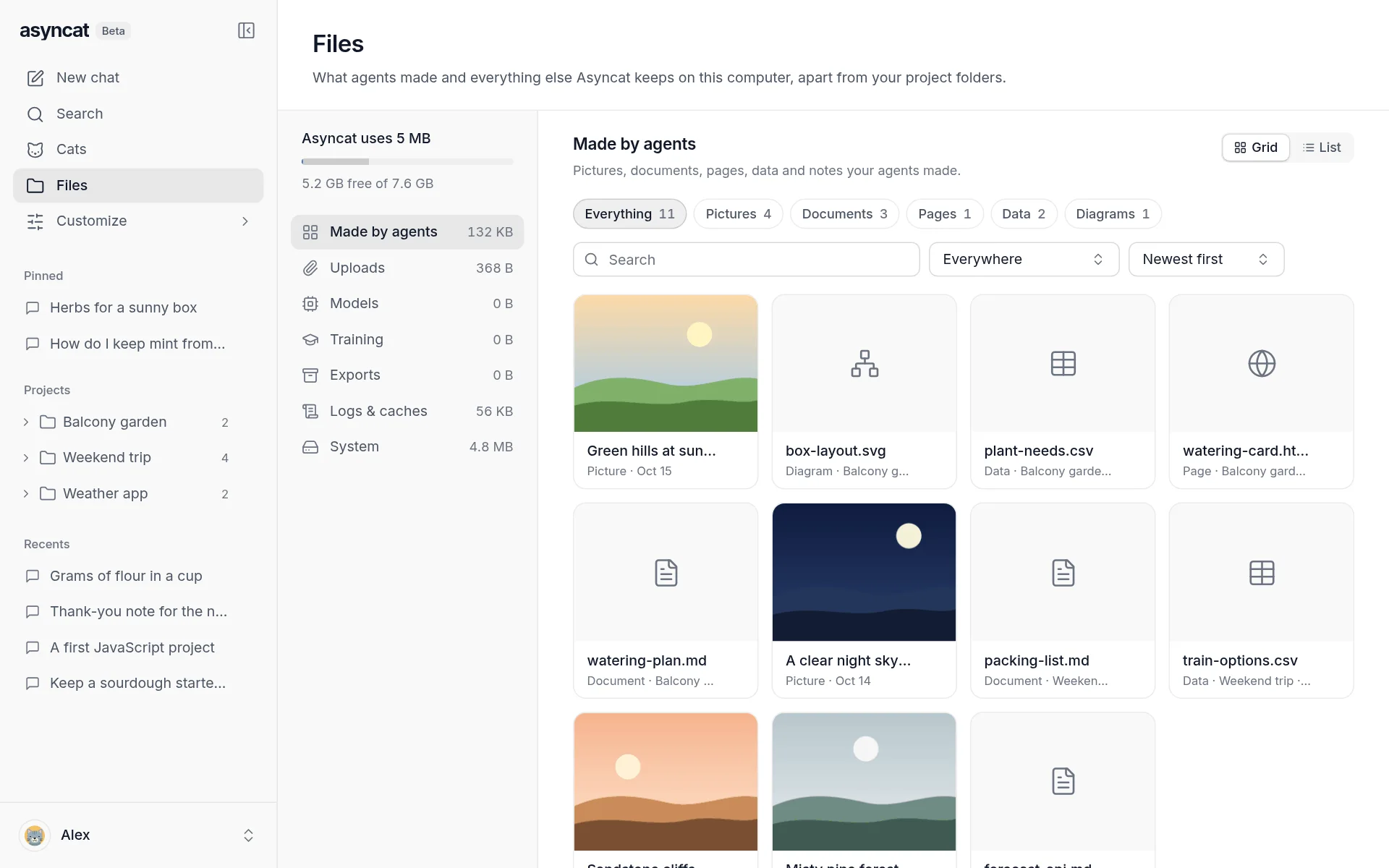Expand the Balcony garden project
1389x868 pixels.
(x=26, y=422)
